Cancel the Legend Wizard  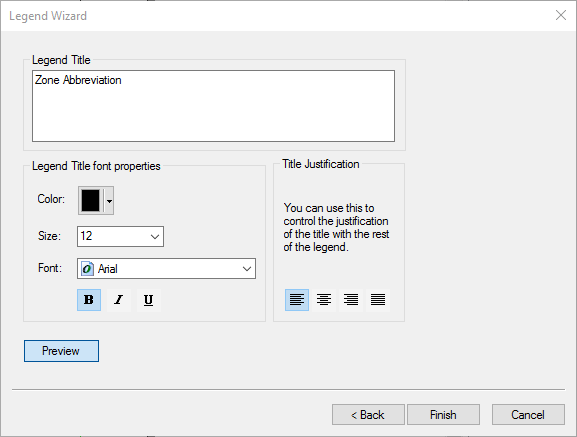tap(528, 415)
